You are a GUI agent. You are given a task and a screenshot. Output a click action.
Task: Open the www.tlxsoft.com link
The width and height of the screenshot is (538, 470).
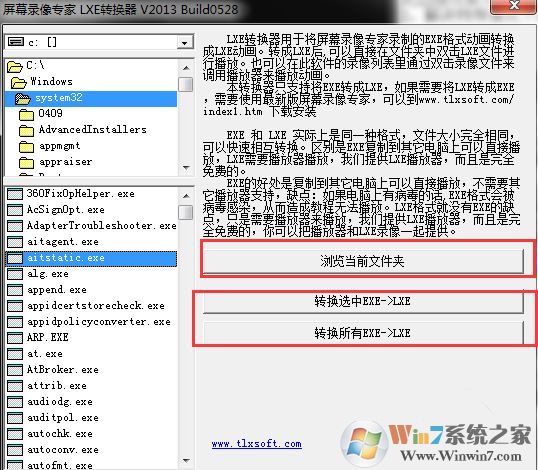pos(257,444)
